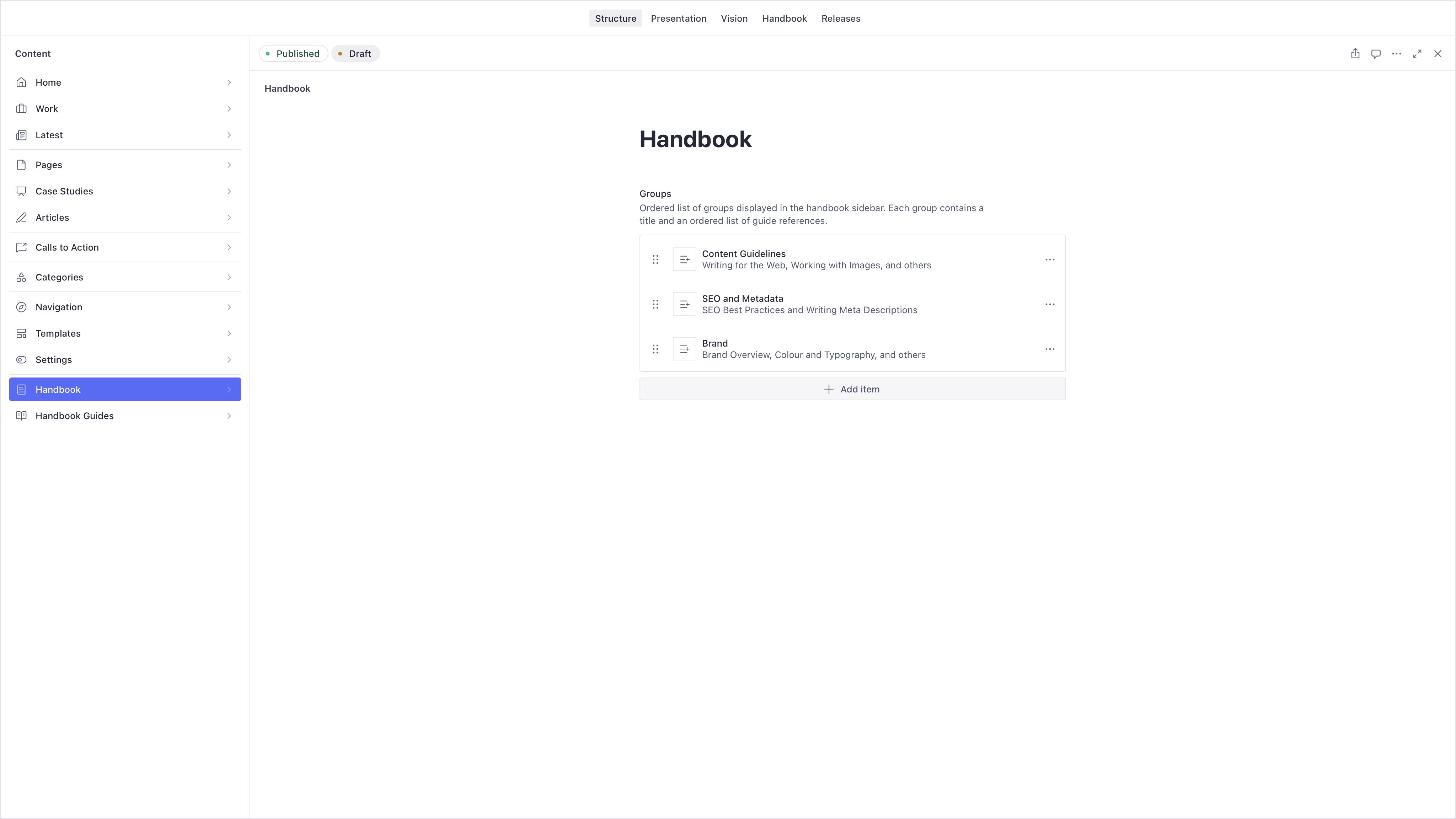The width and height of the screenshot is (1456, 819).
Task: Select Navigation in content list
Action: pyautogui.click(x=125, y=307)
